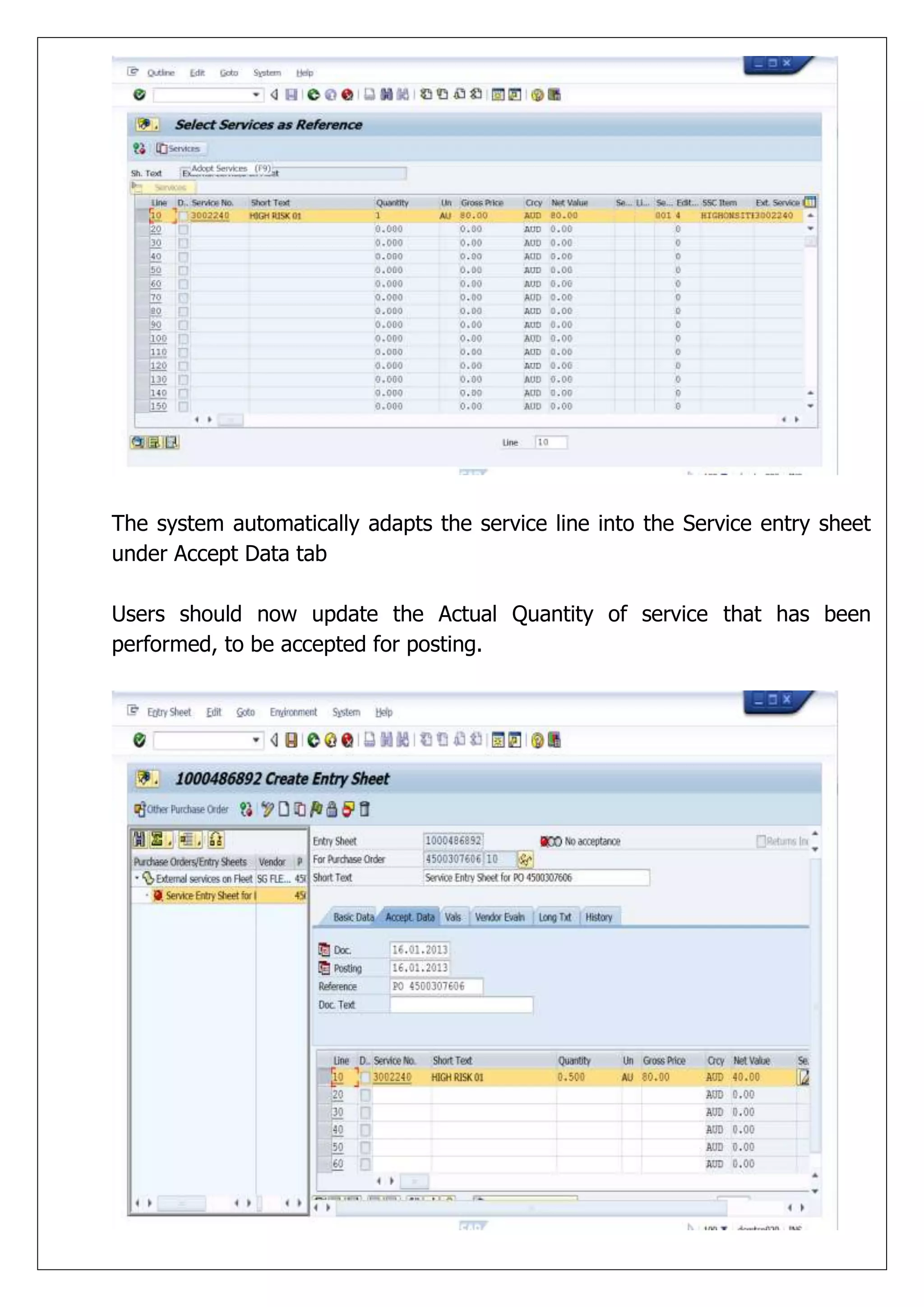Click Create New Session icon in Select Services toolbar
The height and width of the screenshot is (1307, 924).
pyautogui.click(x=498, y=94)
